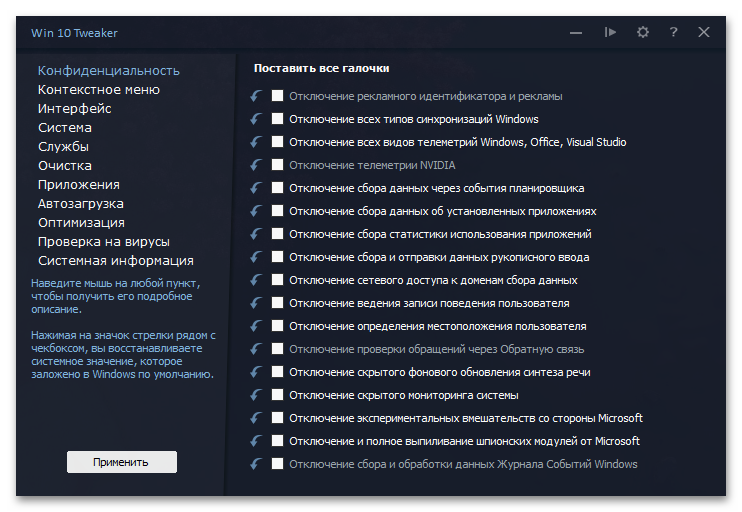Click label Отключение определения местоположения пользователя

point(438,327)
